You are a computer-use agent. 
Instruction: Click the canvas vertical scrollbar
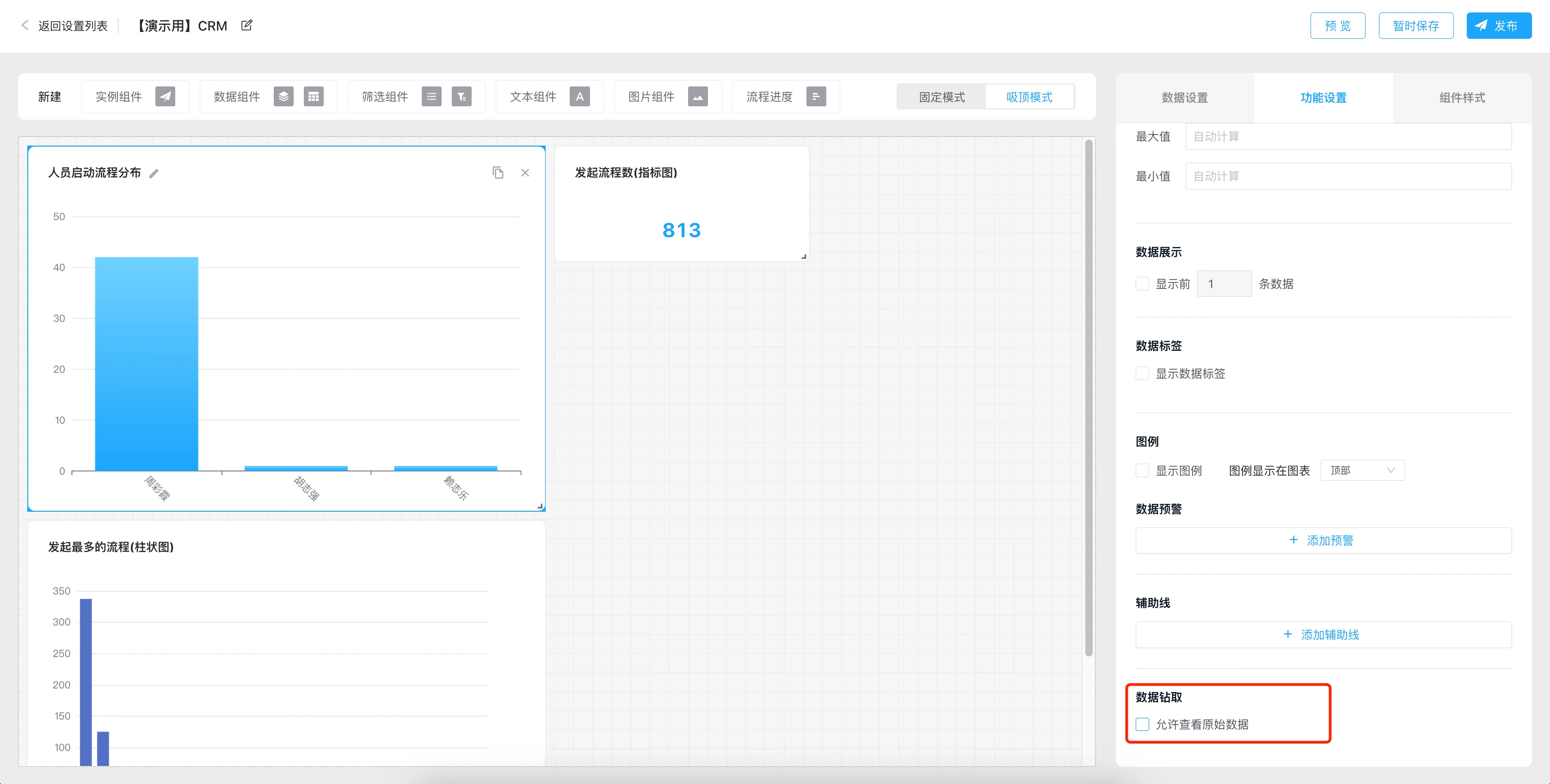point(1089,397)
